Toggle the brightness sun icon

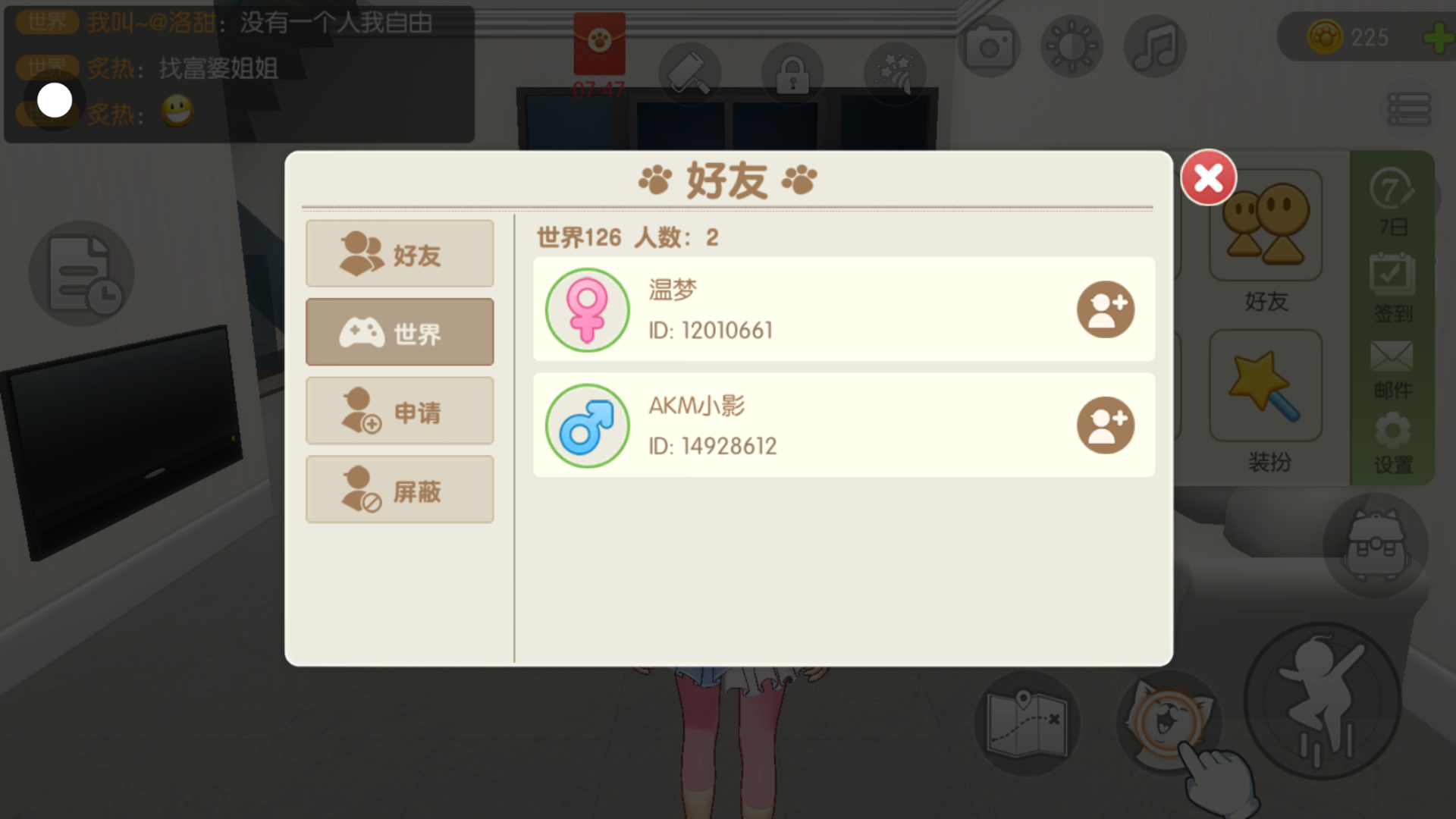point(1072,46)
